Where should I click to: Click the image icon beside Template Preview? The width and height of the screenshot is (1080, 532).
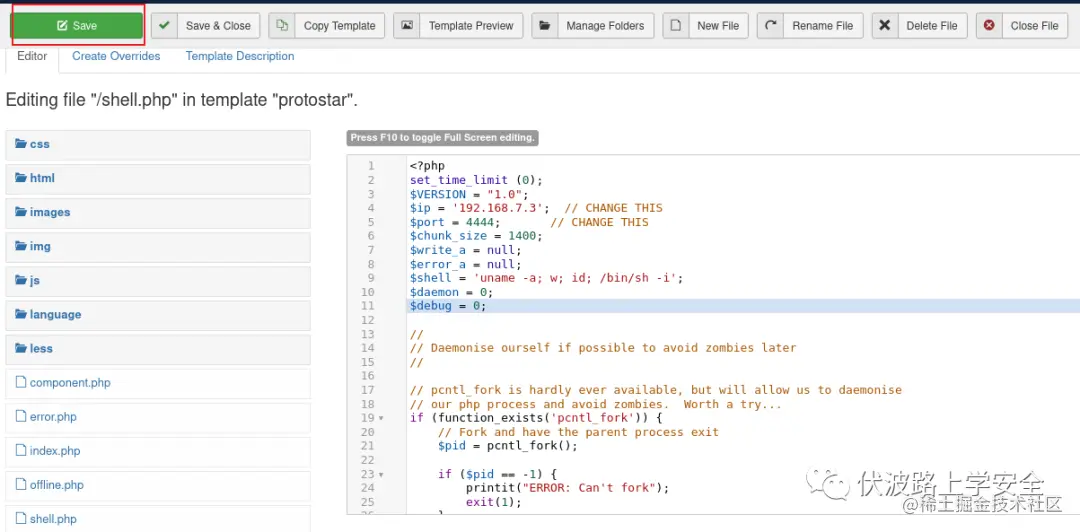pyautogui.click(x=407, y=25)
